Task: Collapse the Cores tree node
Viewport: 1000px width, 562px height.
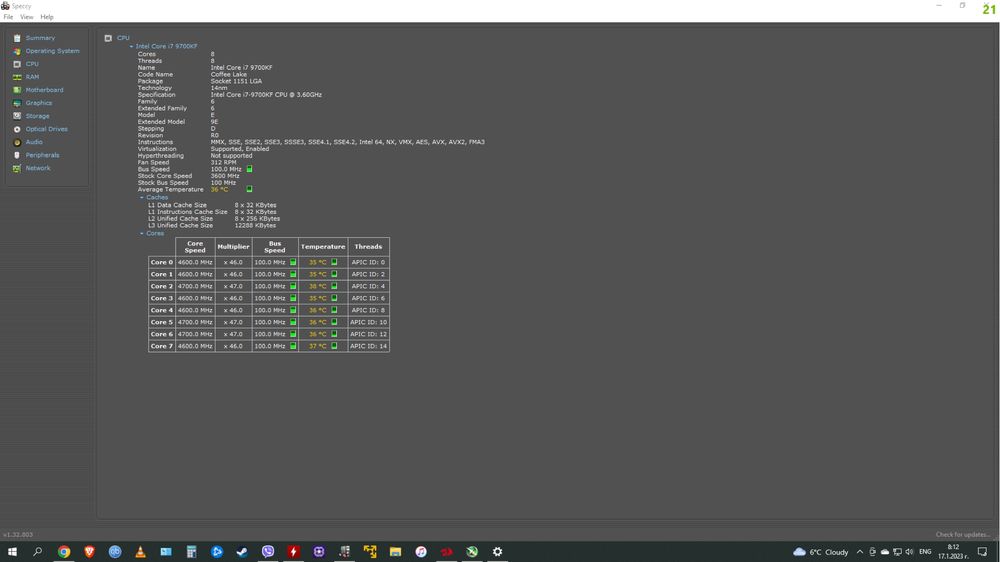Action: click(142, 233)
